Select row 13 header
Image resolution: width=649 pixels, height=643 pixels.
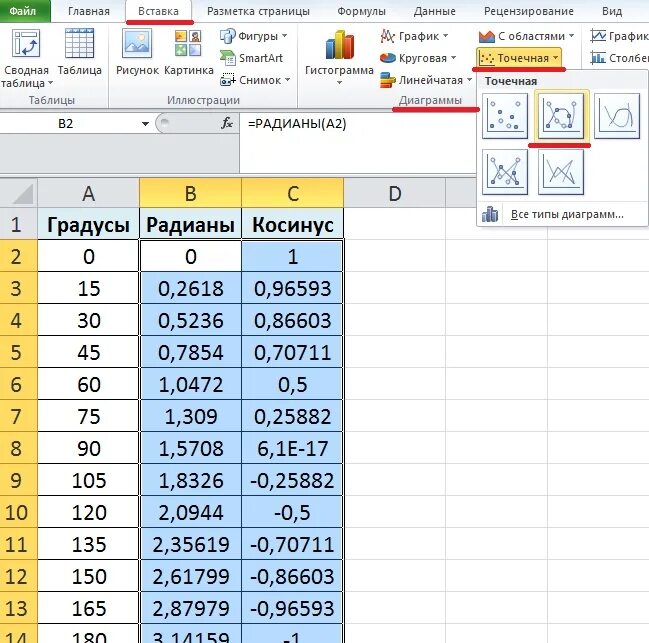tap(19, 608)
